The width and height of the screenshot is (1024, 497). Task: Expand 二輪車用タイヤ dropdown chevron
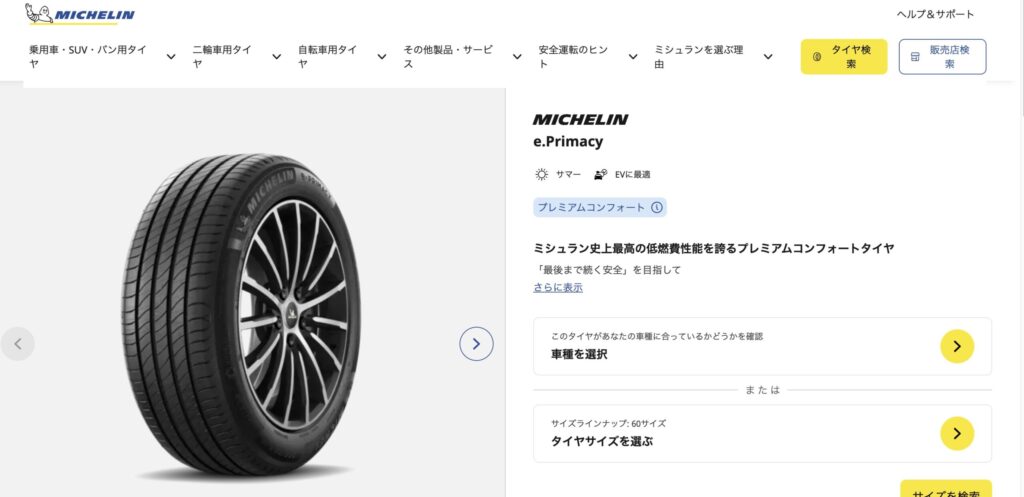point(276,57)
